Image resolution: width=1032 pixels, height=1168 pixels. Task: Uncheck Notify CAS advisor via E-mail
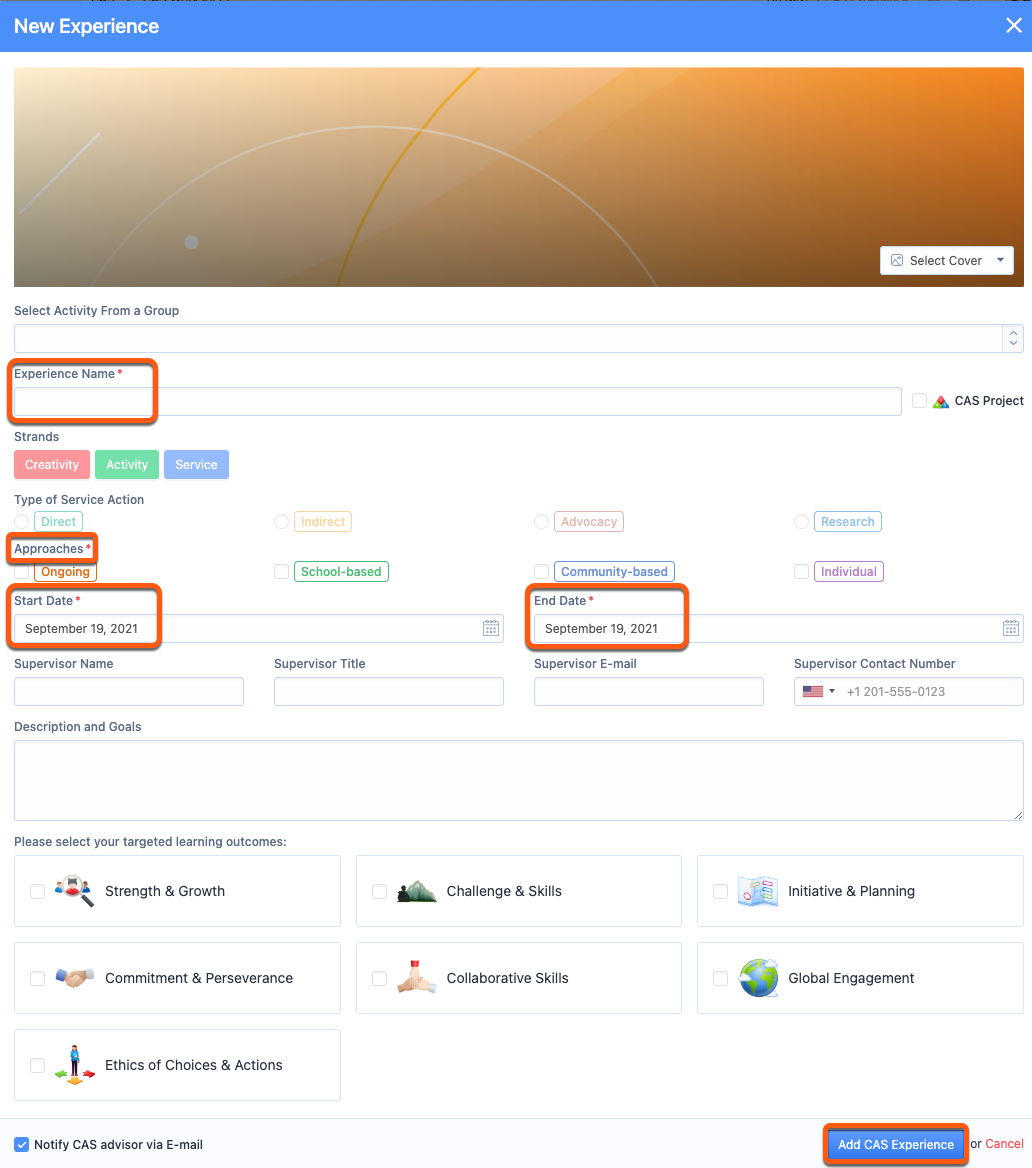pos(22,1145)
